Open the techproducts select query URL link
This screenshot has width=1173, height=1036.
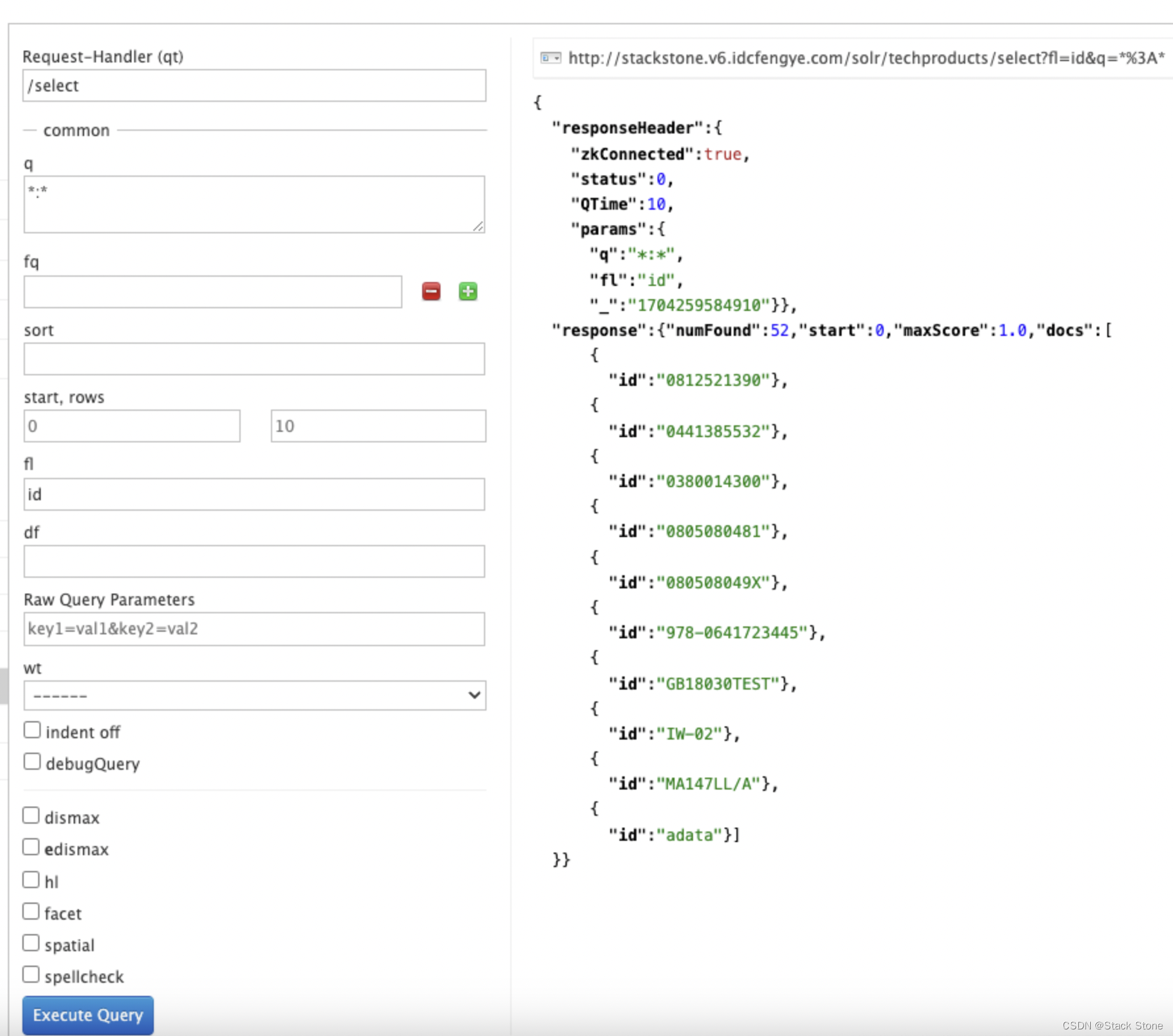(867, 58)
